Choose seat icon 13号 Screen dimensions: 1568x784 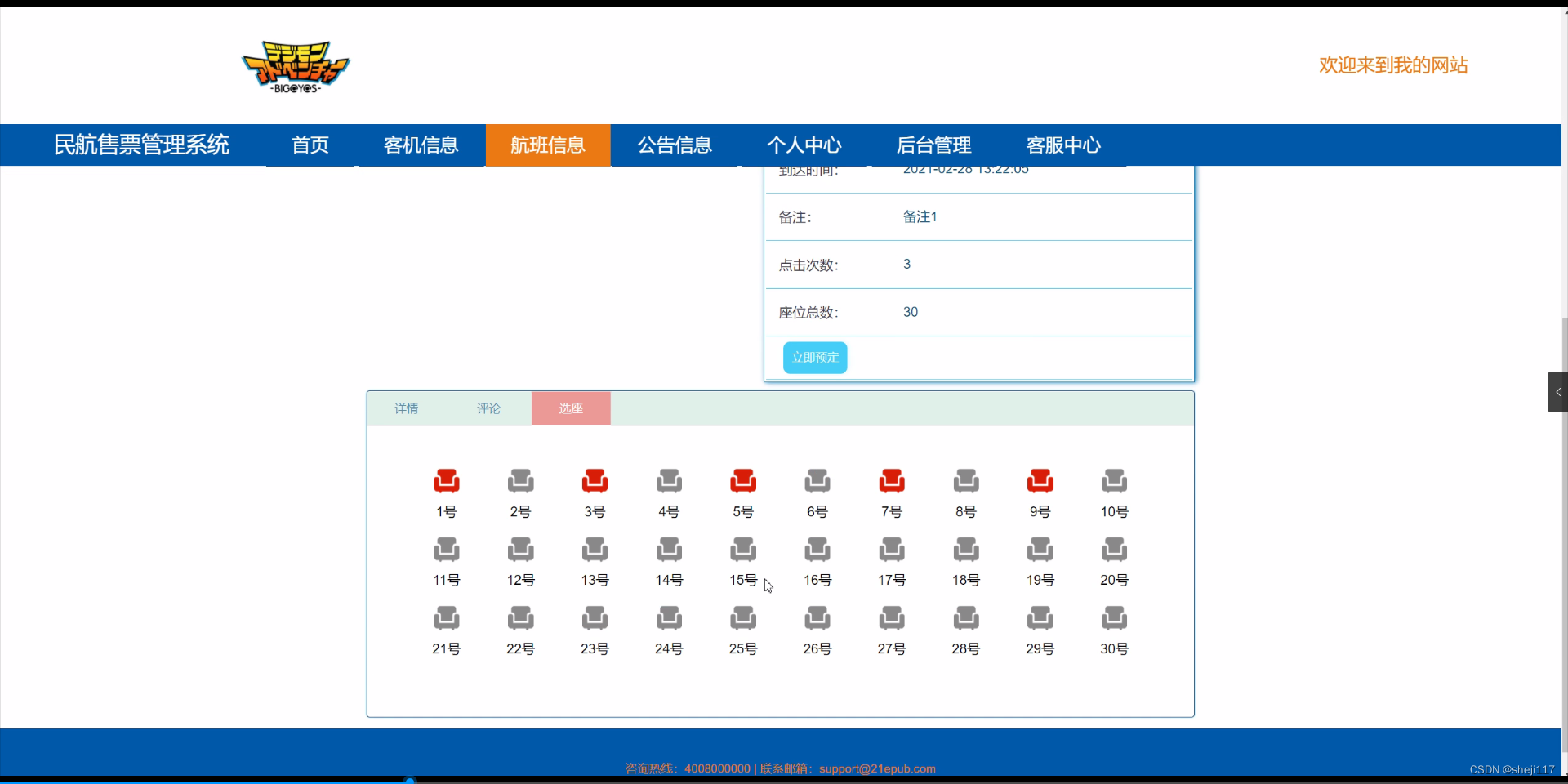[x=595, y=550]
